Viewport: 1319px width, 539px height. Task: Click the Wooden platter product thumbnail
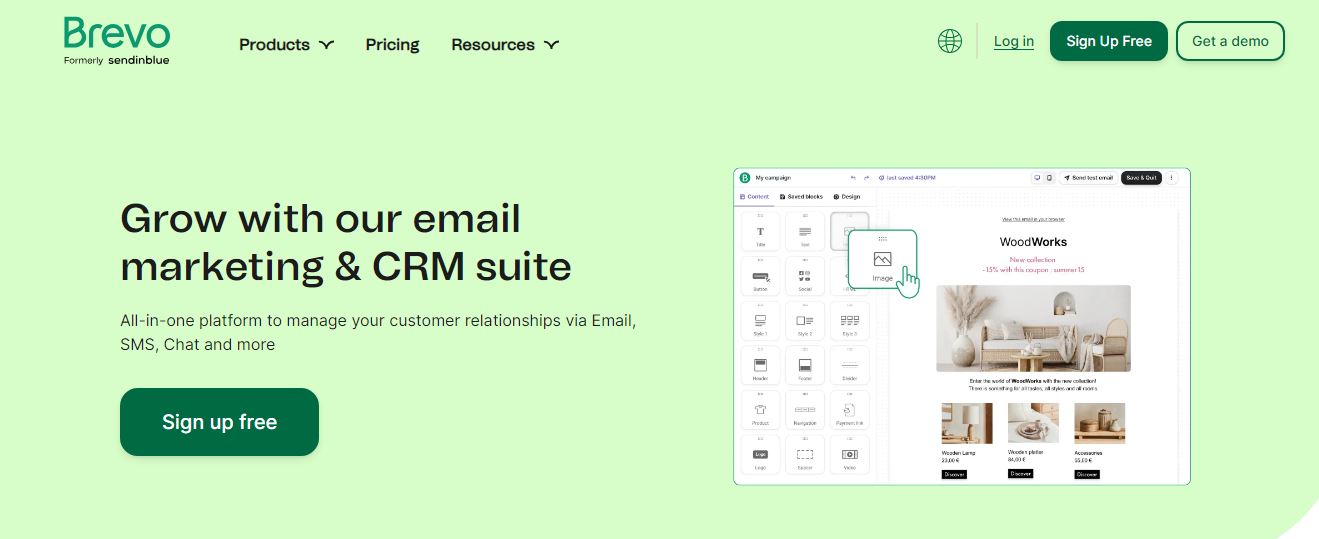[1033, 423]
